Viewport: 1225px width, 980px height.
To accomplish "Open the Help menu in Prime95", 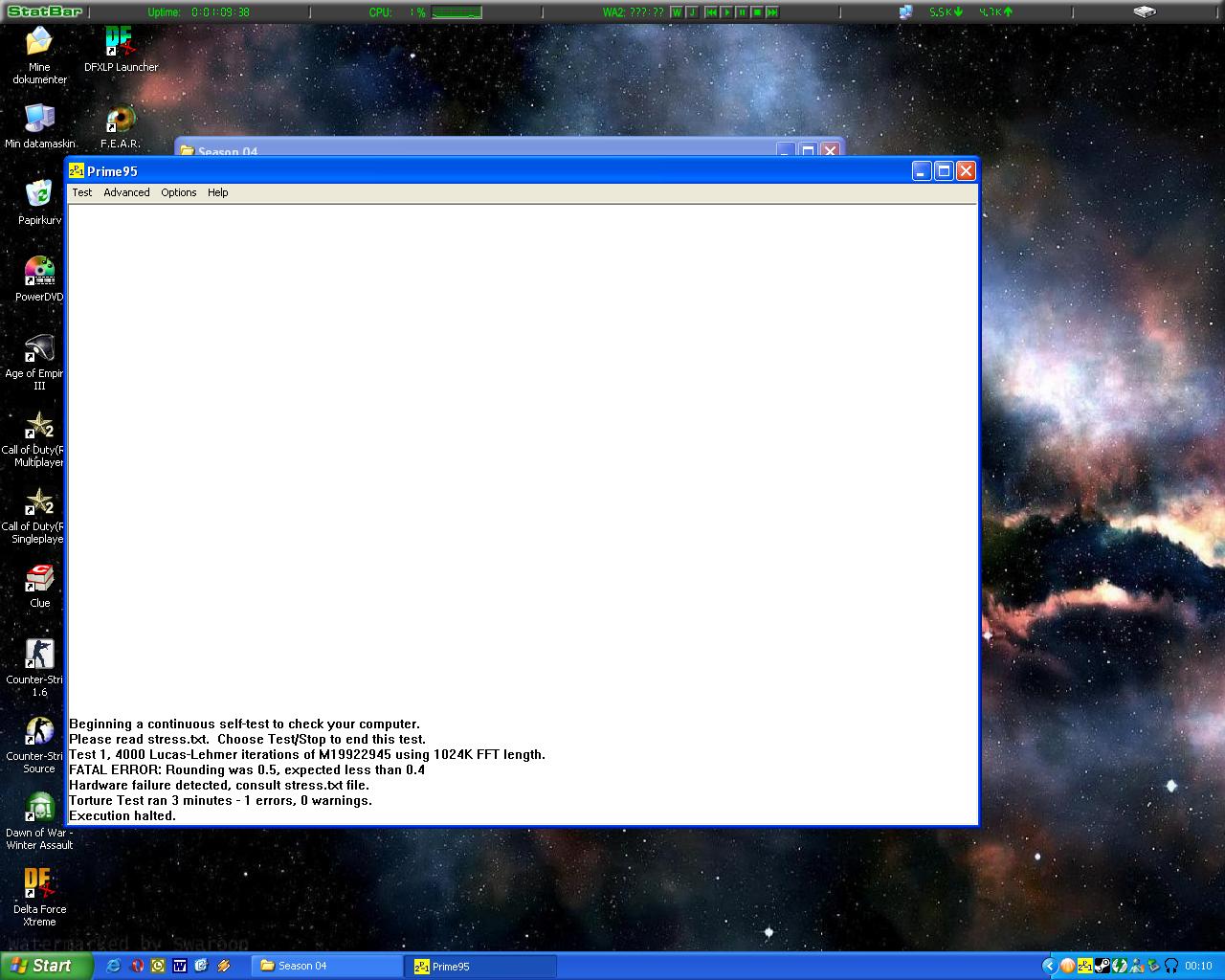I will pos(217,192).
